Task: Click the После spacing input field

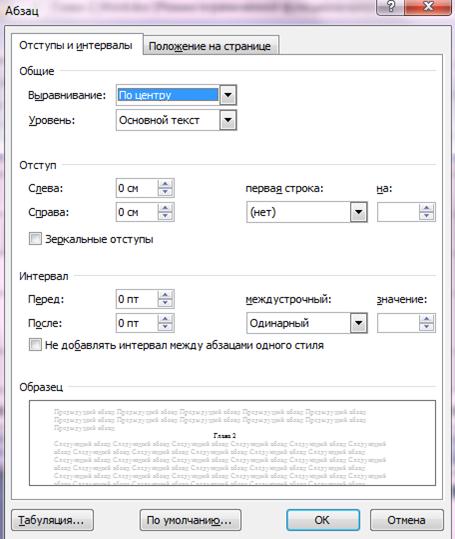Action: coord(137,323)
